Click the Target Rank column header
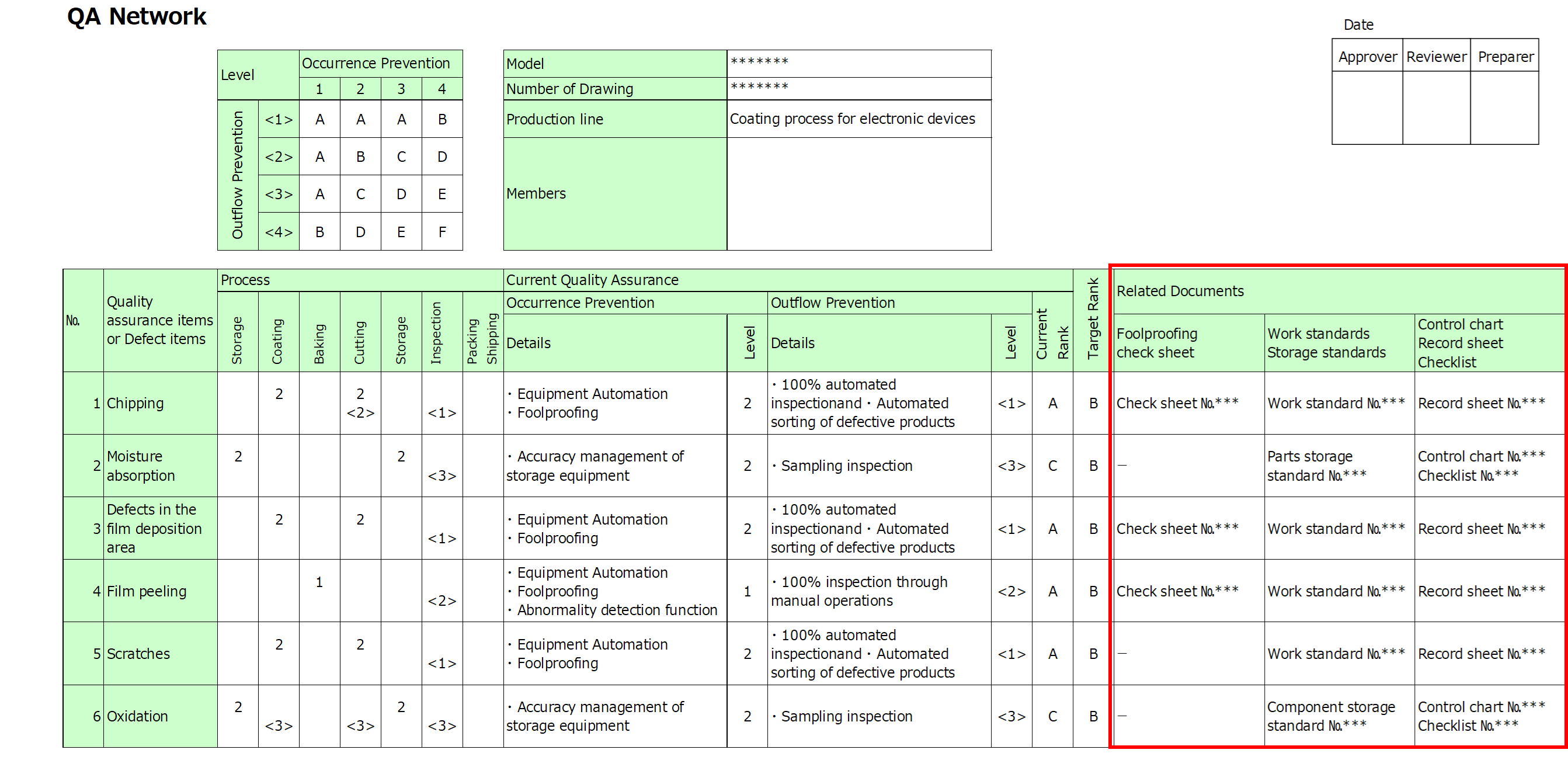This screenshot has width=1568, height=767. 1093,320
